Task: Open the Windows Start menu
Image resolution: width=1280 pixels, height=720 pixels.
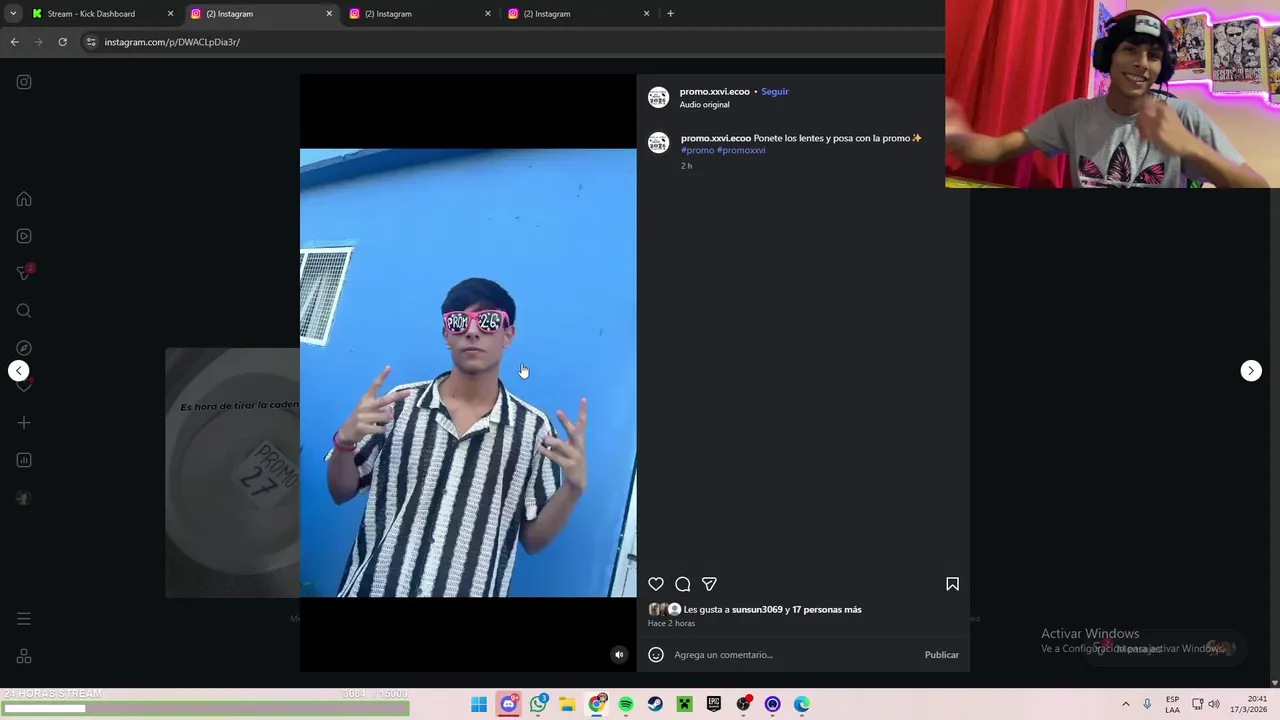Action: pos(479,704)
